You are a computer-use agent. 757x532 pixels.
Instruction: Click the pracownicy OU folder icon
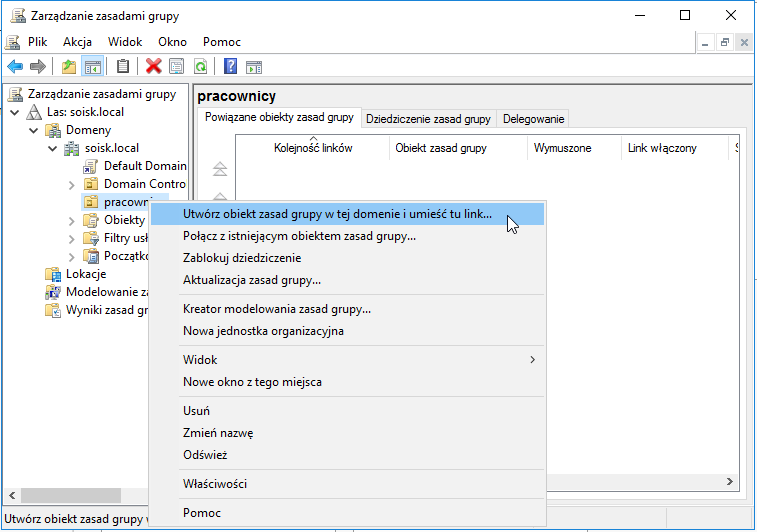91,202
